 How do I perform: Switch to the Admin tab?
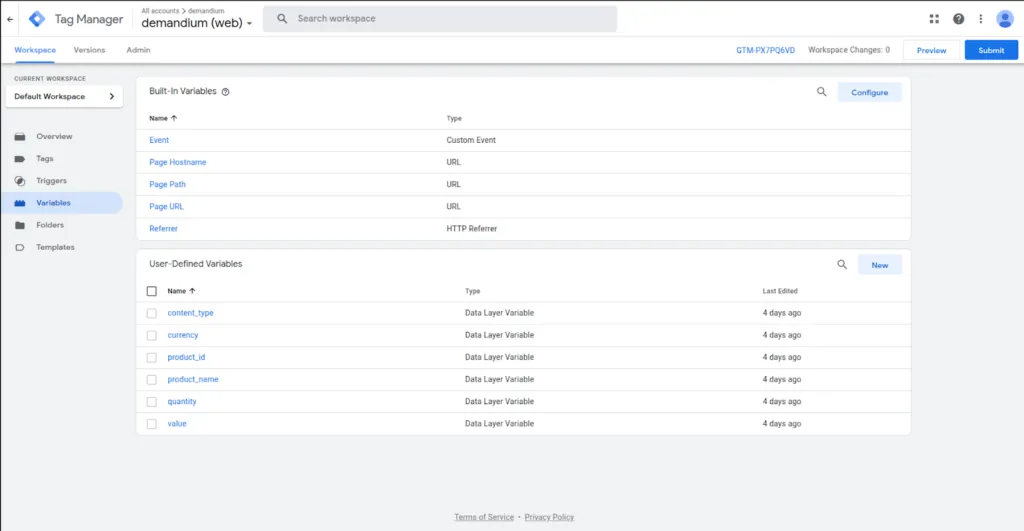pos(138,50)
